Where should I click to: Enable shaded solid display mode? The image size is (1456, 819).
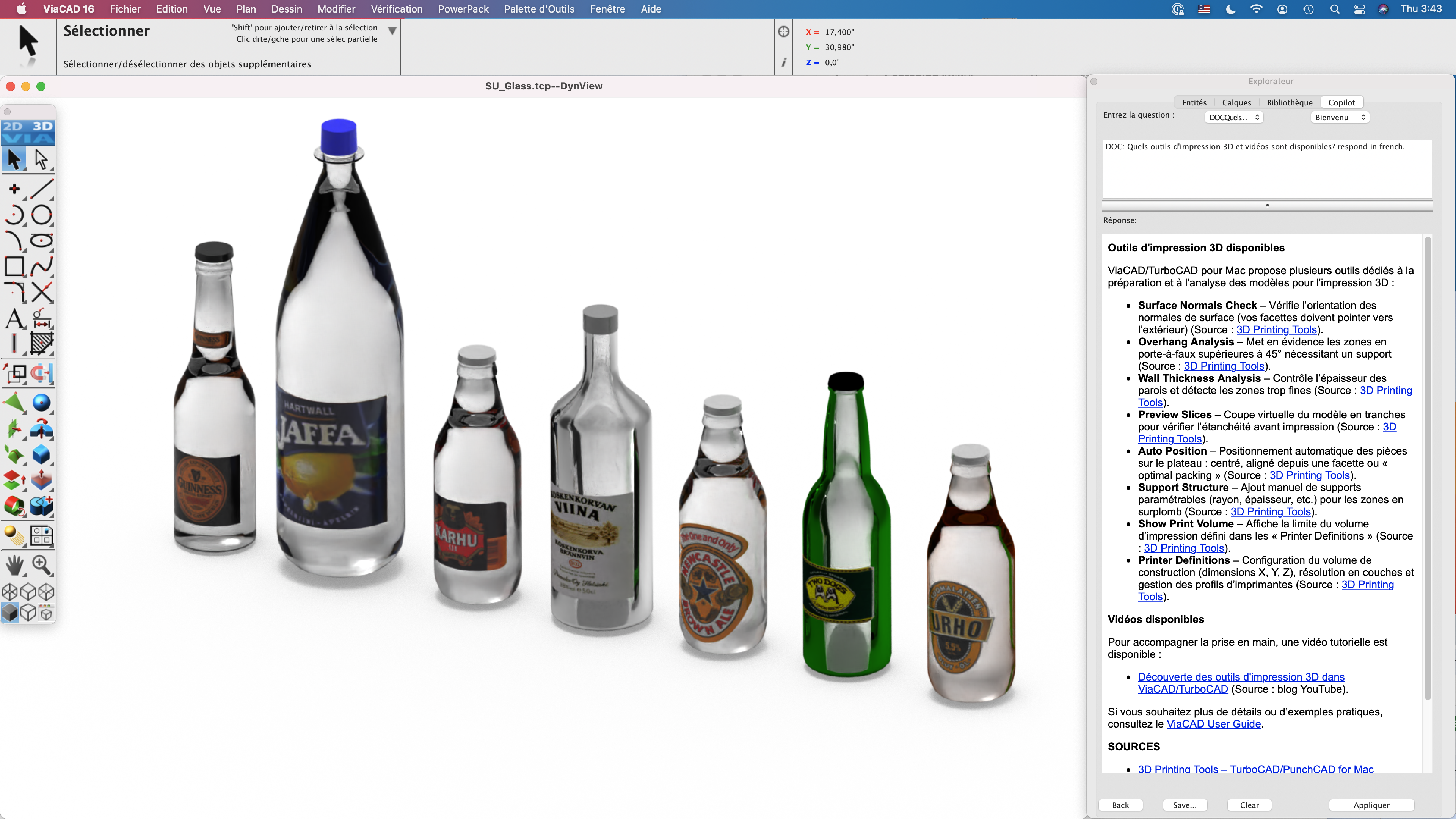[x=10, y=613]
